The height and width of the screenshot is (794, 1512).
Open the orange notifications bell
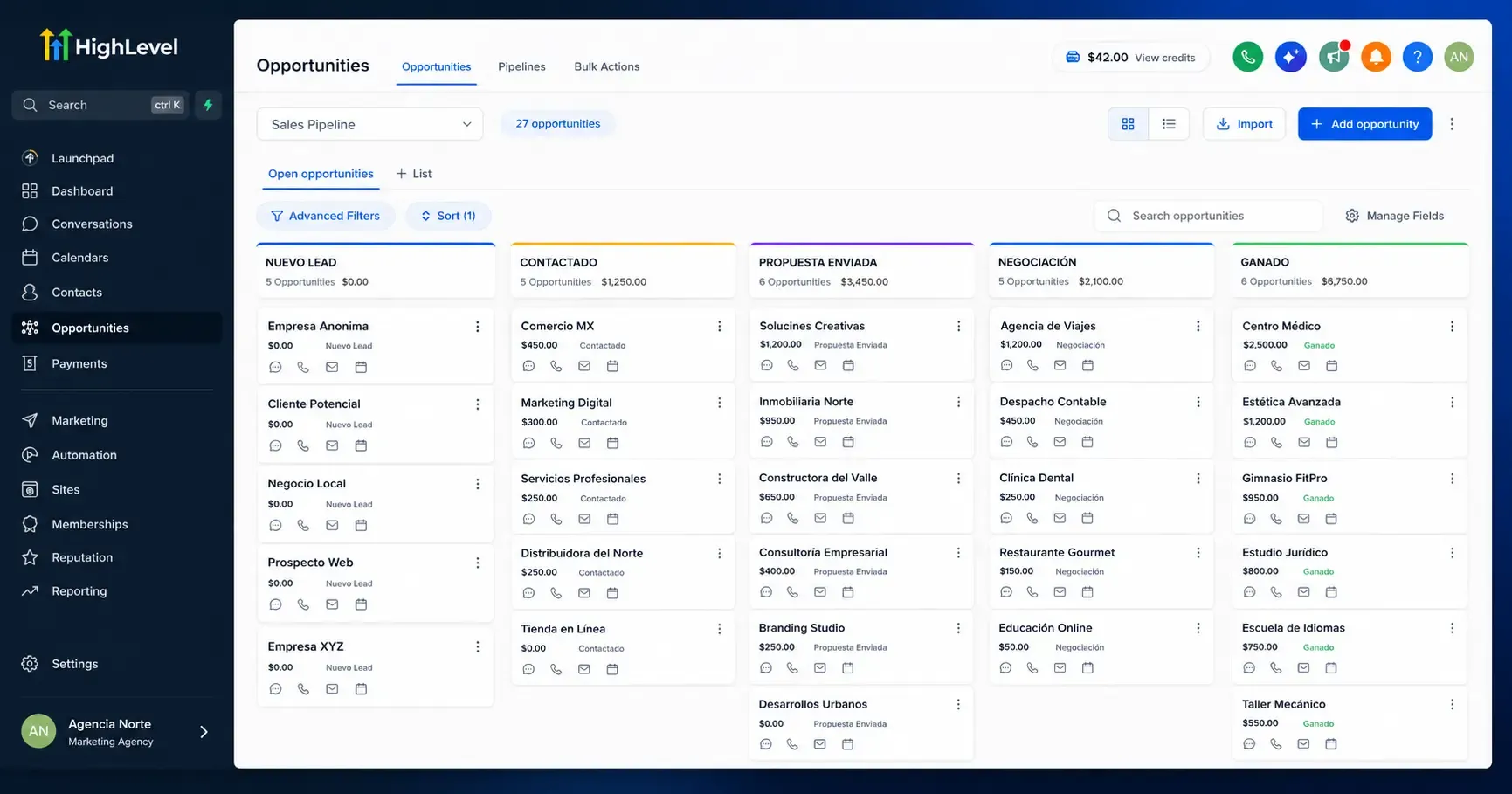(1376, 57)
